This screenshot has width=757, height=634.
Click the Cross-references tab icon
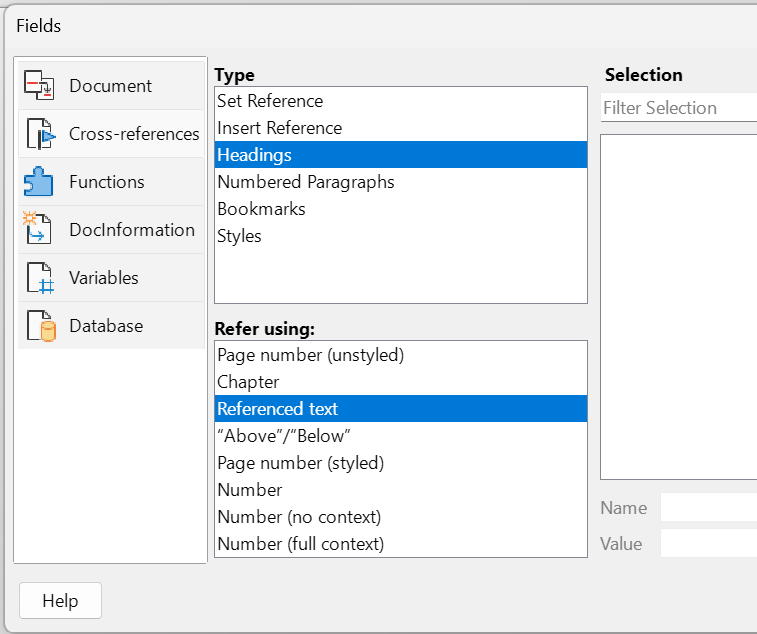[x=41, y=134]
